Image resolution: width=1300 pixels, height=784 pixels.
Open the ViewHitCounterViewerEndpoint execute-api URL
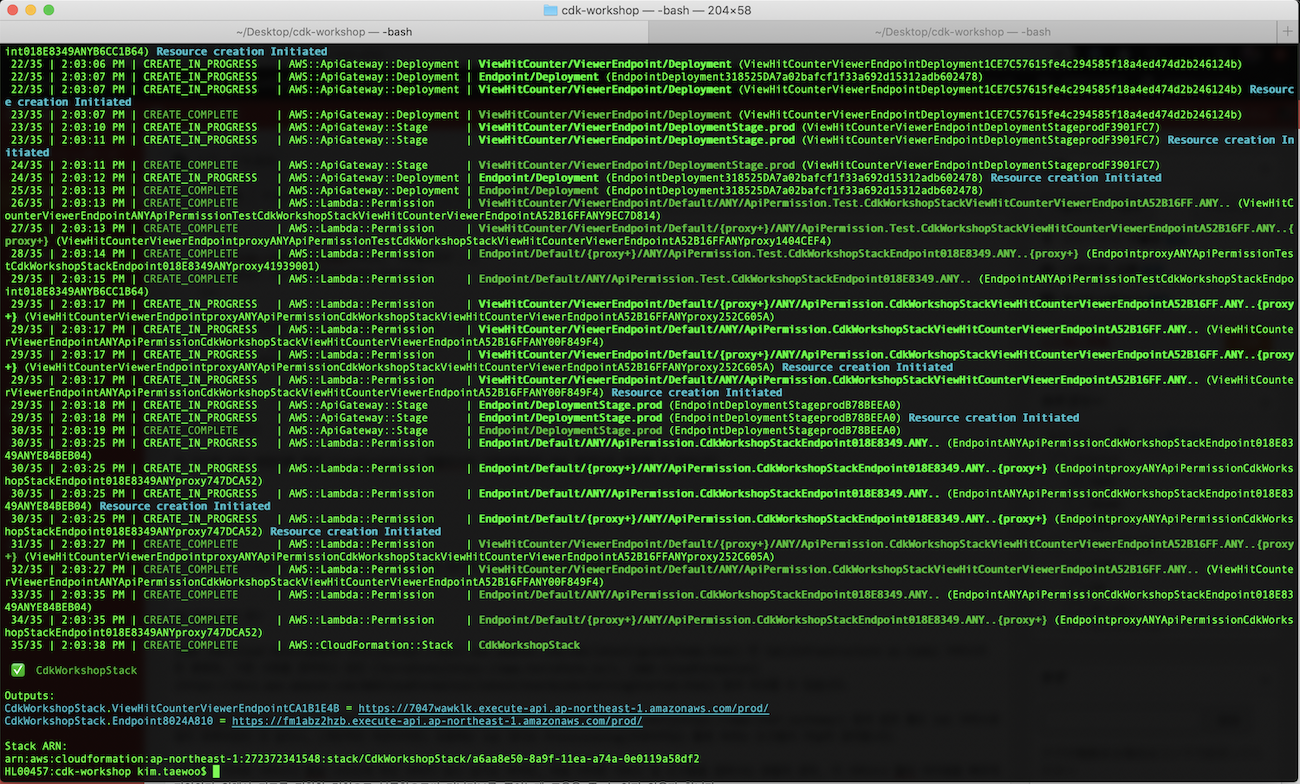[x=564, y=708]
